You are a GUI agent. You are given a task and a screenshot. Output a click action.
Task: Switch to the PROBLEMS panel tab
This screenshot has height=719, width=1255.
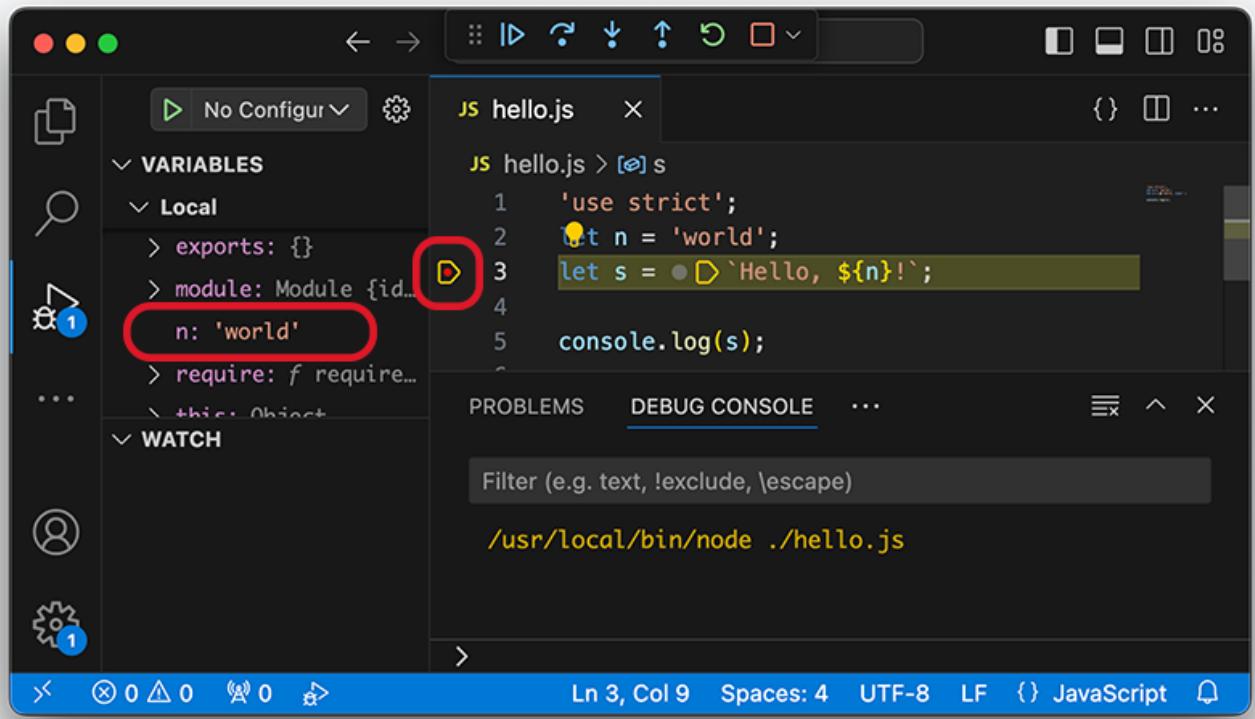click(x=526, y=407)
